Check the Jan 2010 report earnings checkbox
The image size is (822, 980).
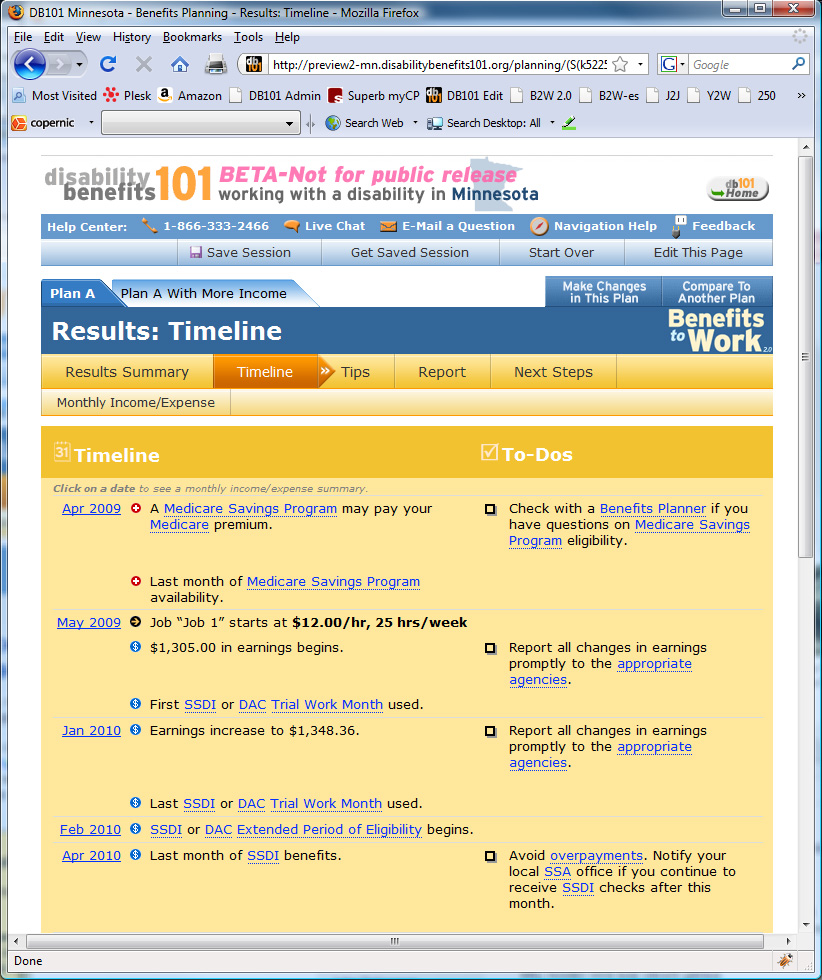click(x=491, y=731)
